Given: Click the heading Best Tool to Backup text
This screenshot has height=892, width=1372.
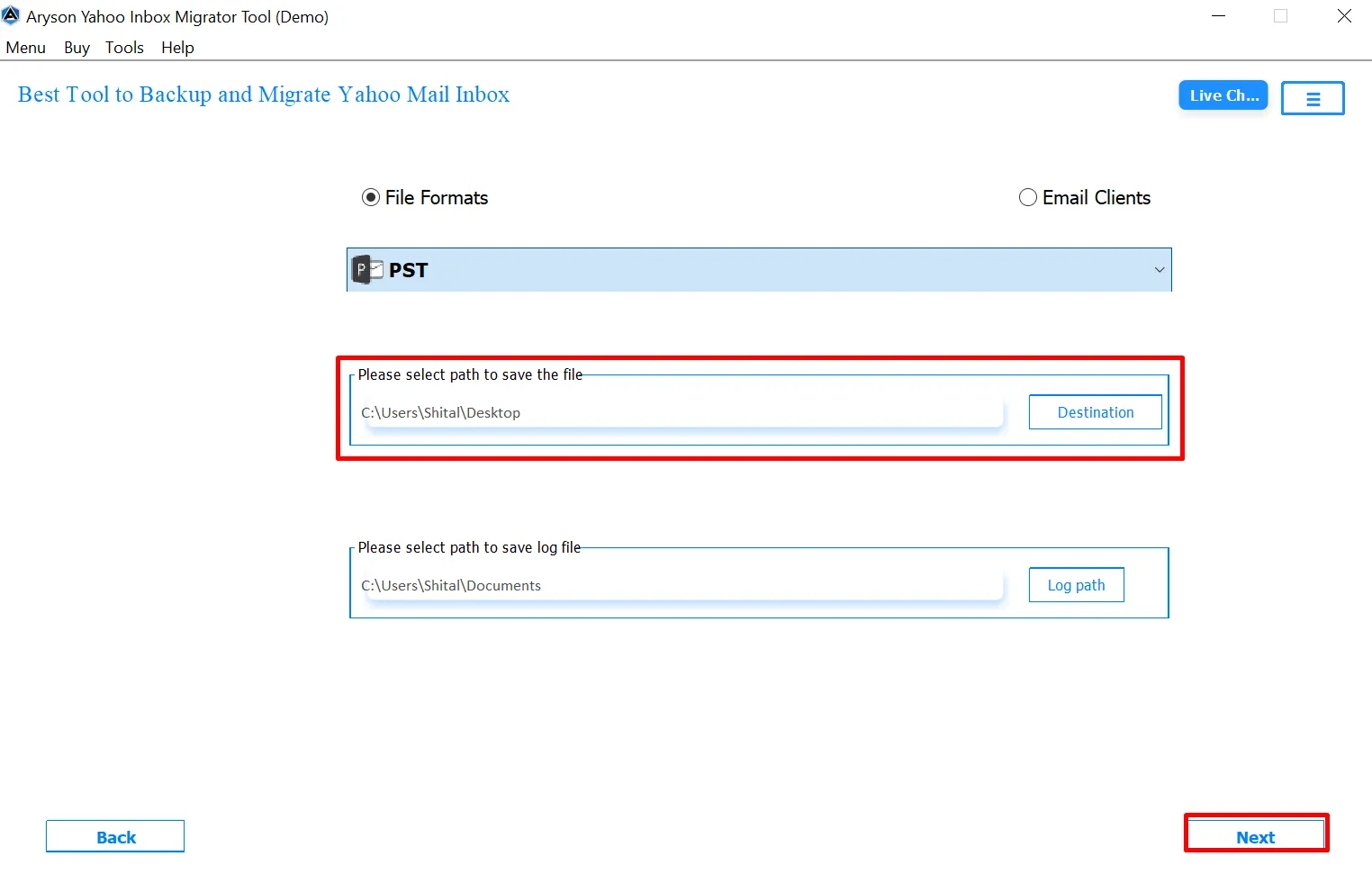Looking at the screenshot, I should (264, 95).
